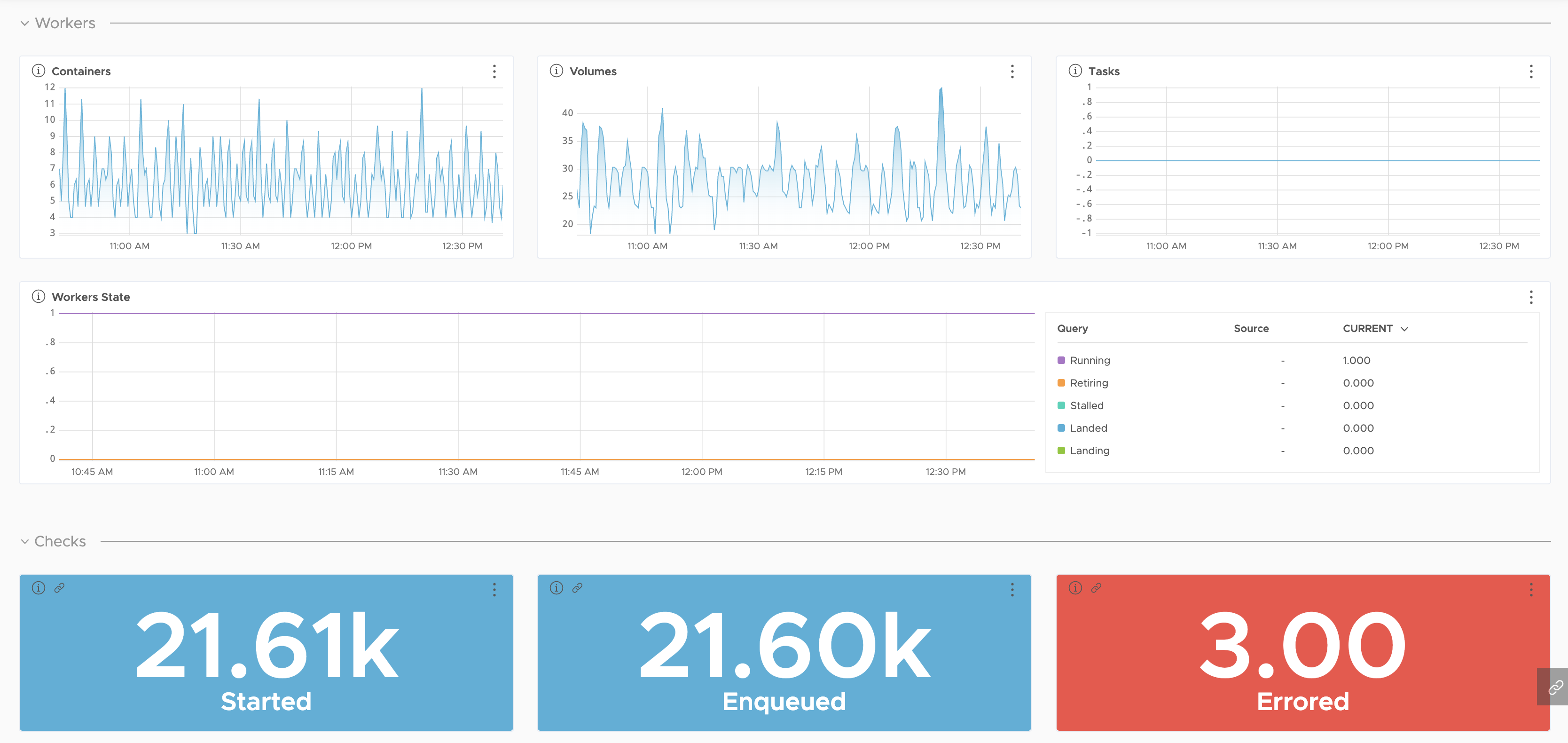Click the Containers chart plot area
1568x743 pixels.
coord(281,161)
